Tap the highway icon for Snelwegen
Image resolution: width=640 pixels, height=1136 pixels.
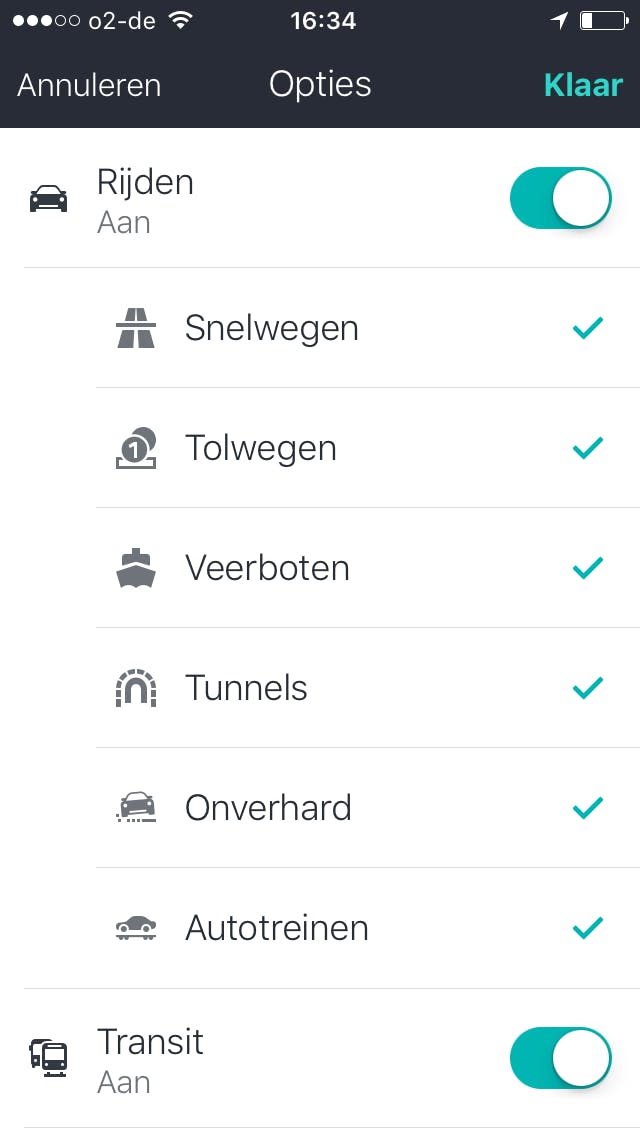coord(136,328)
